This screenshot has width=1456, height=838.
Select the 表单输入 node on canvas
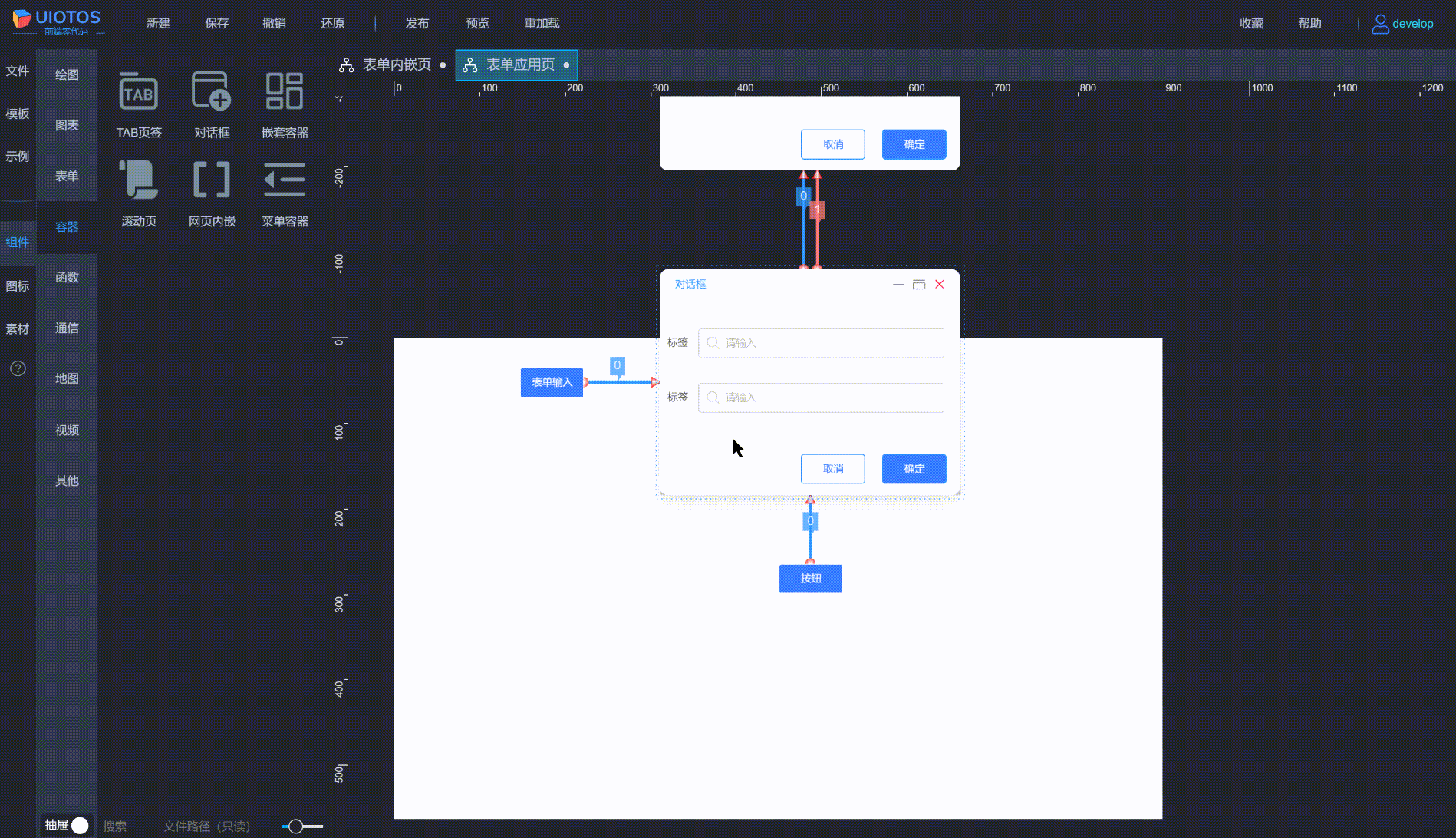pyautogui.click(x=552, y=382)
